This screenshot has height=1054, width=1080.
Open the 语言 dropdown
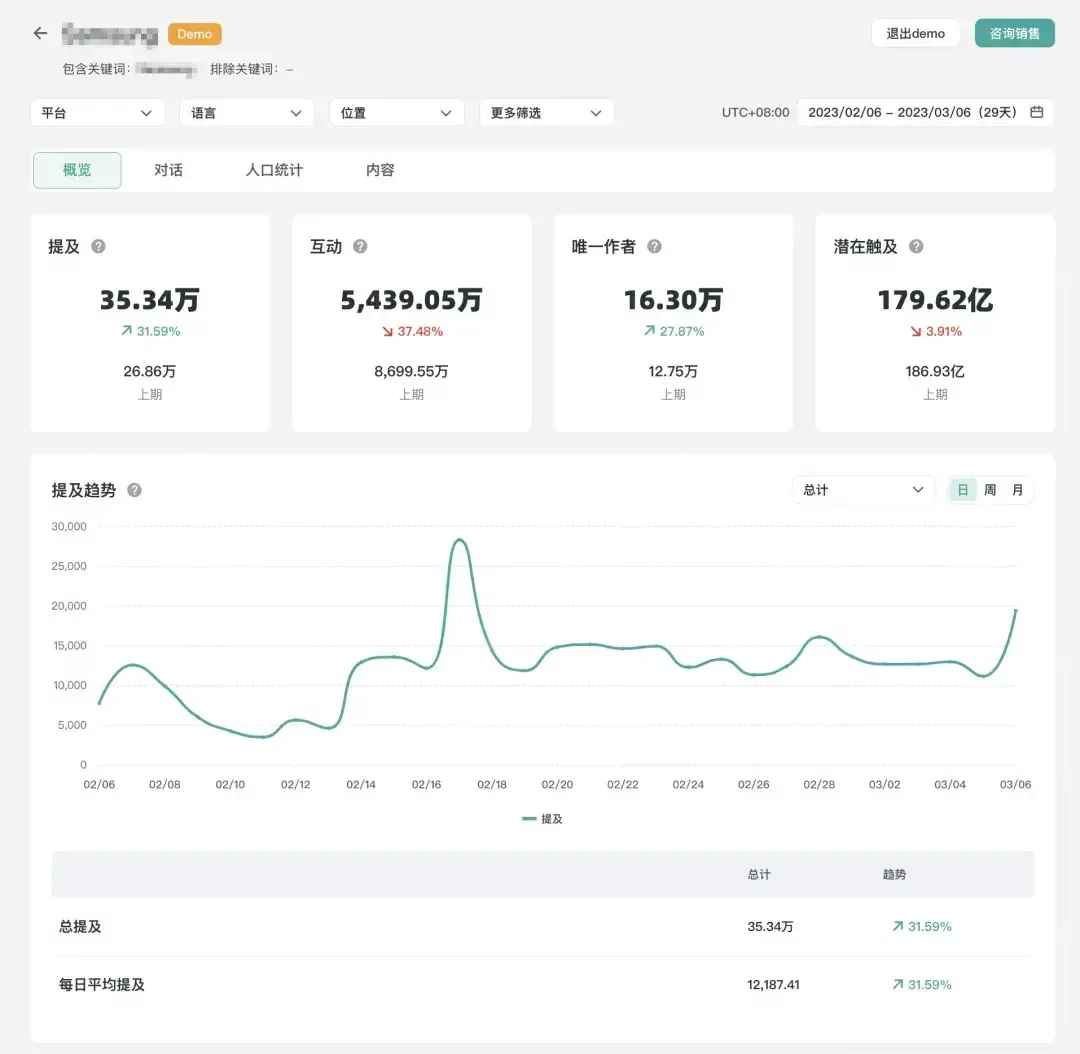[x=247, y=113]
